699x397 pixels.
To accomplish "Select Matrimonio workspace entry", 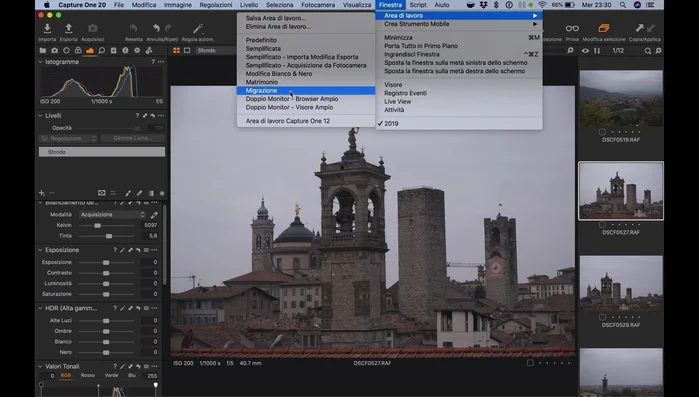I will click(306, 82).
